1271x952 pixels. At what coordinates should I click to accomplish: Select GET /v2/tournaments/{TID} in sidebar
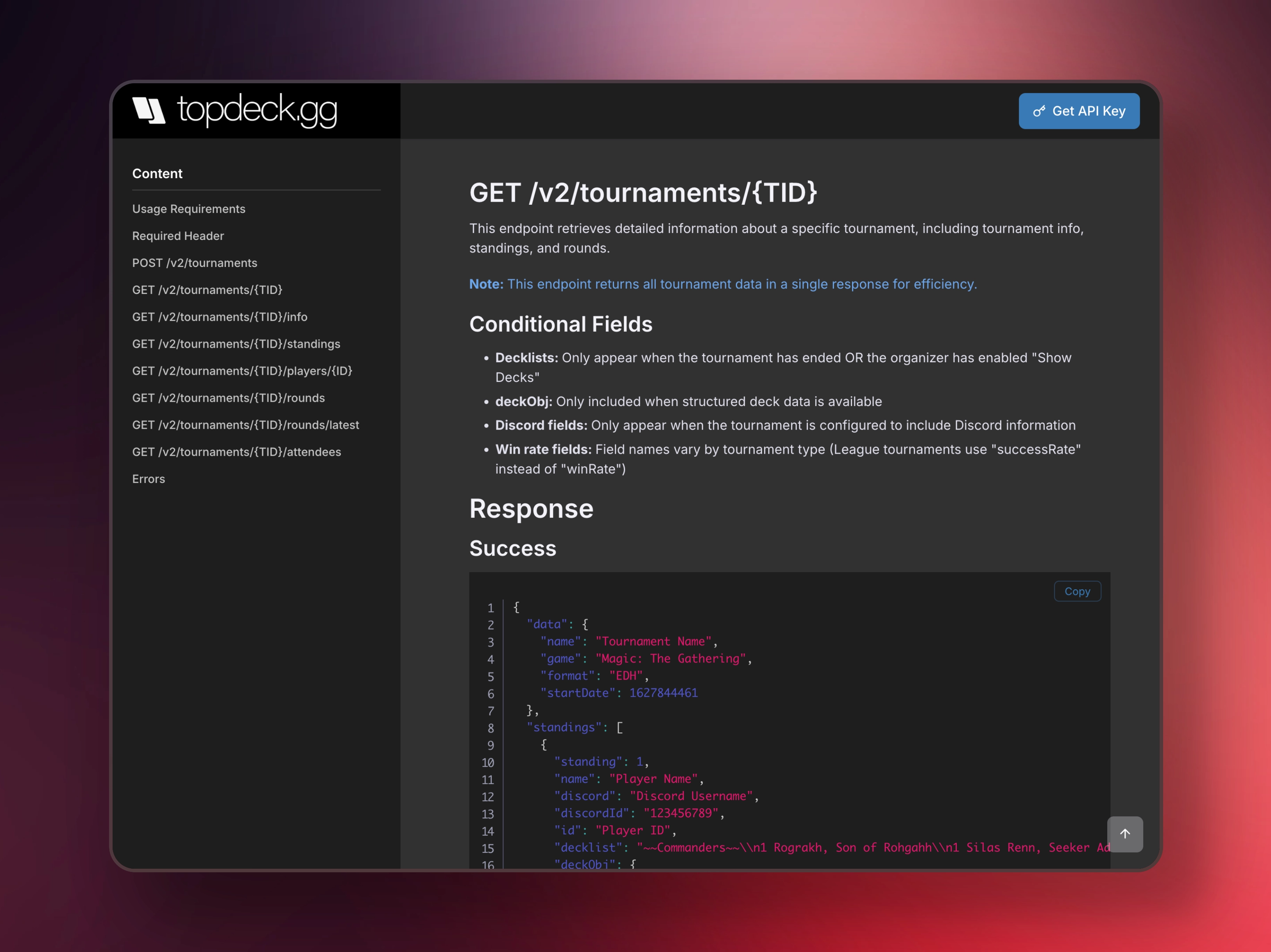pyautogui.click(x=207, y=290)
